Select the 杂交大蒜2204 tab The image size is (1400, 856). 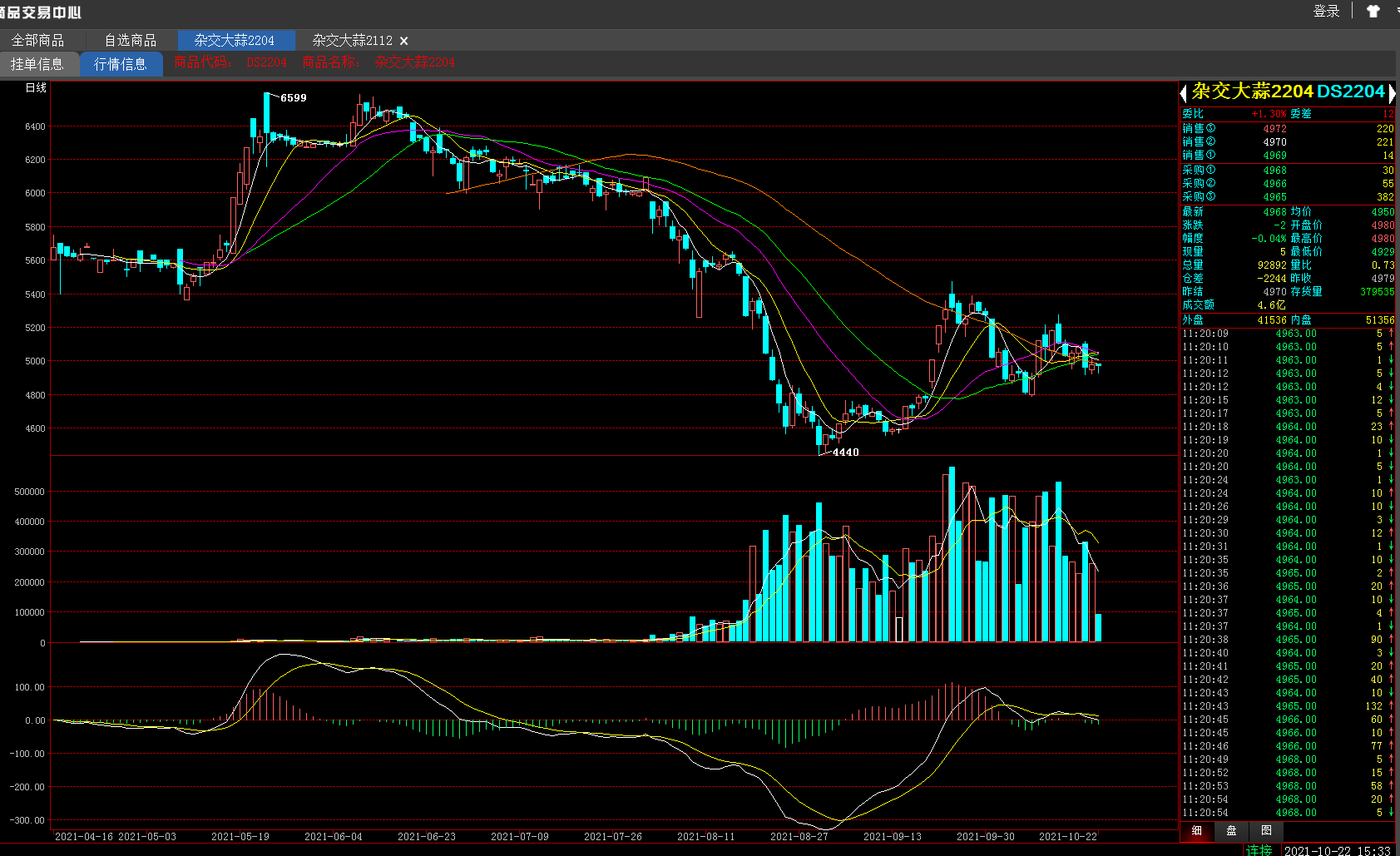[236, 40]
